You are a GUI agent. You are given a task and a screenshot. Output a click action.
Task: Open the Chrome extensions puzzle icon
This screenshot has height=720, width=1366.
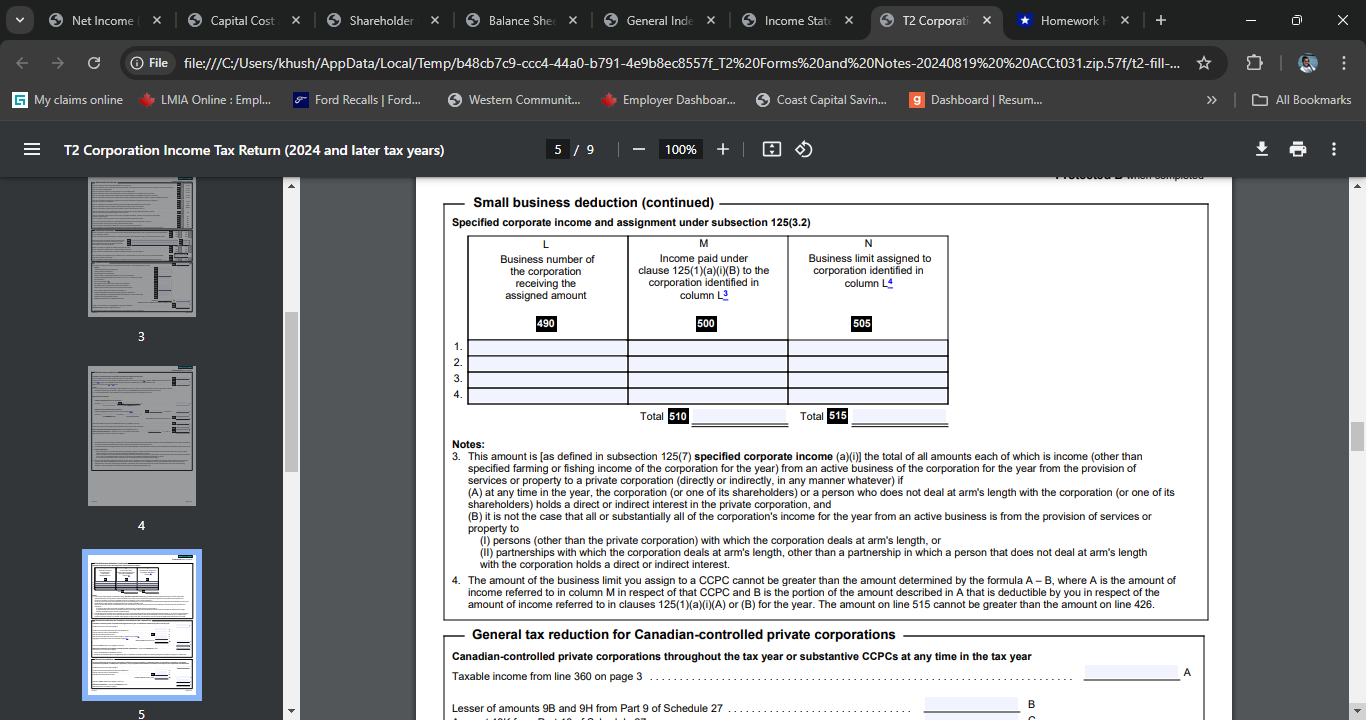click(x=1254, y=61)
